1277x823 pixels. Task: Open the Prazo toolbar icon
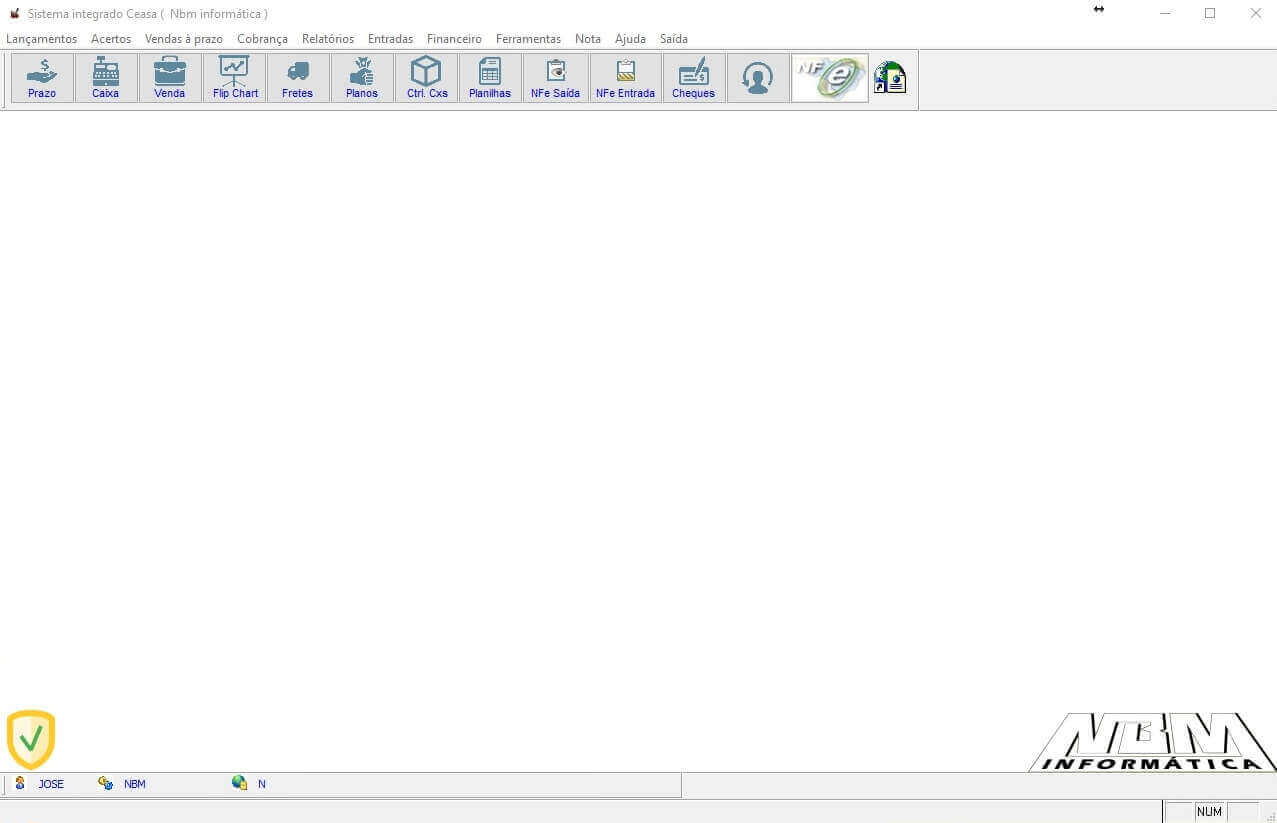tap(42, 78)
